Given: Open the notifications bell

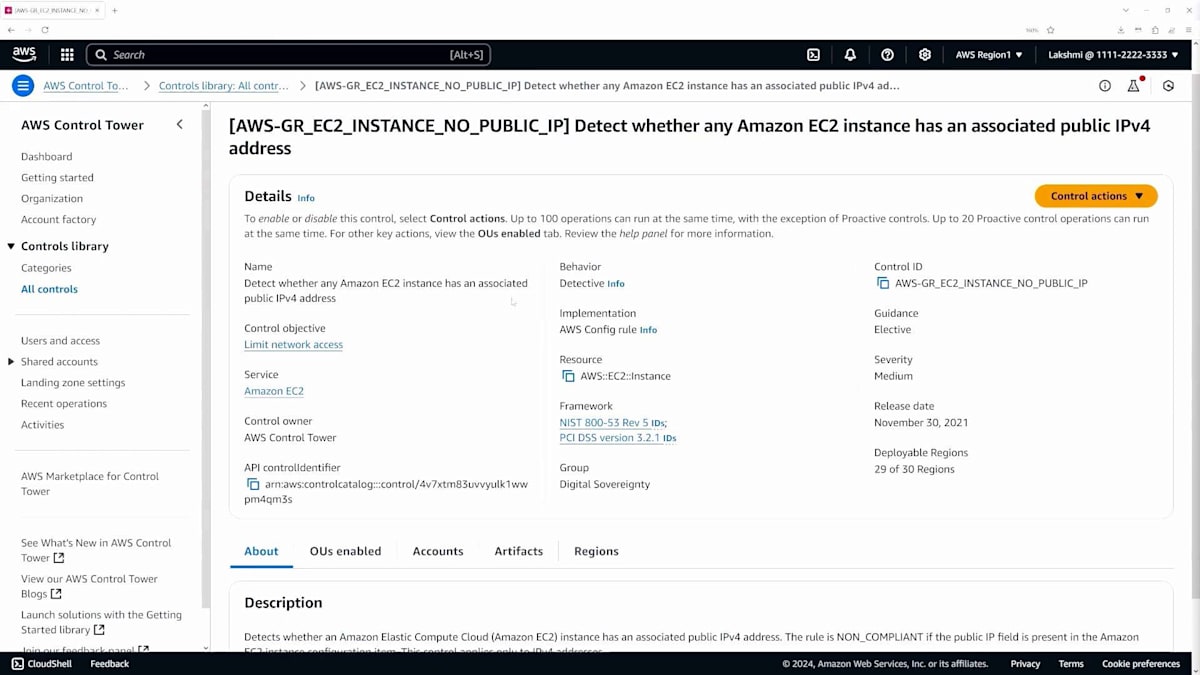Looking at the screenshot, I should point(850,55).
